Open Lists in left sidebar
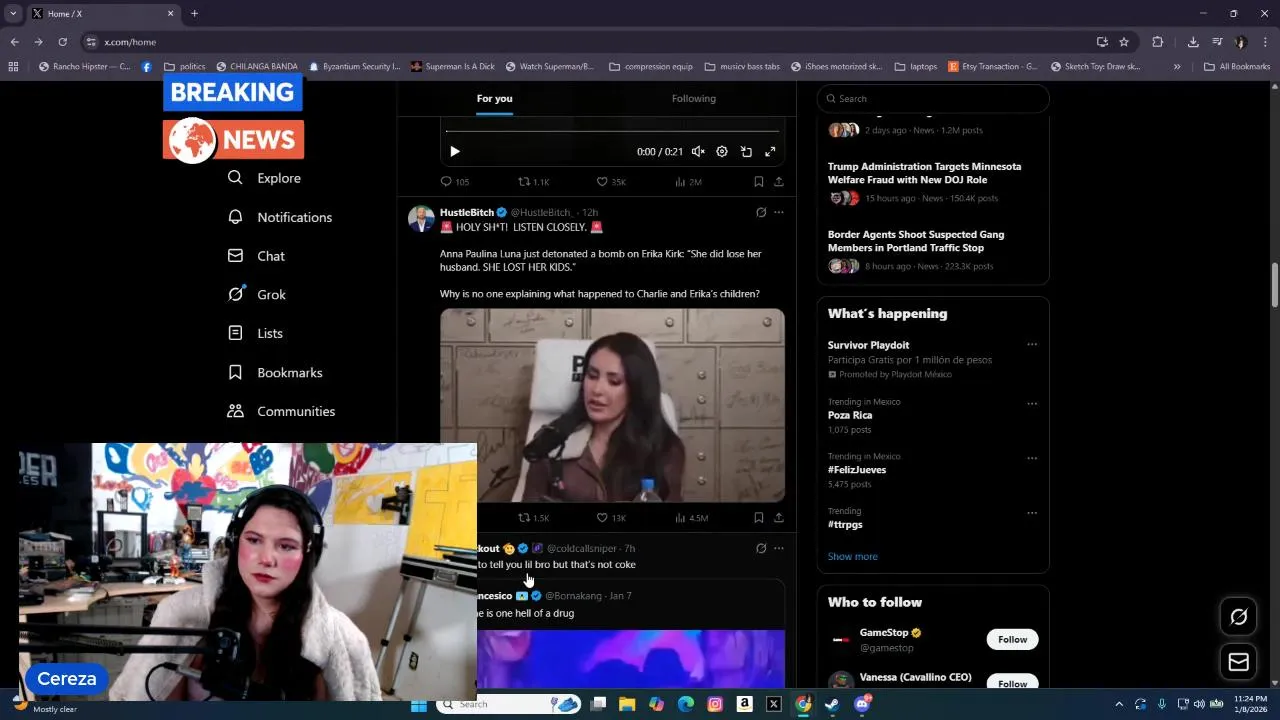Image resolution: width=1280 pixels, height=720 pixels. click(255, 333)
